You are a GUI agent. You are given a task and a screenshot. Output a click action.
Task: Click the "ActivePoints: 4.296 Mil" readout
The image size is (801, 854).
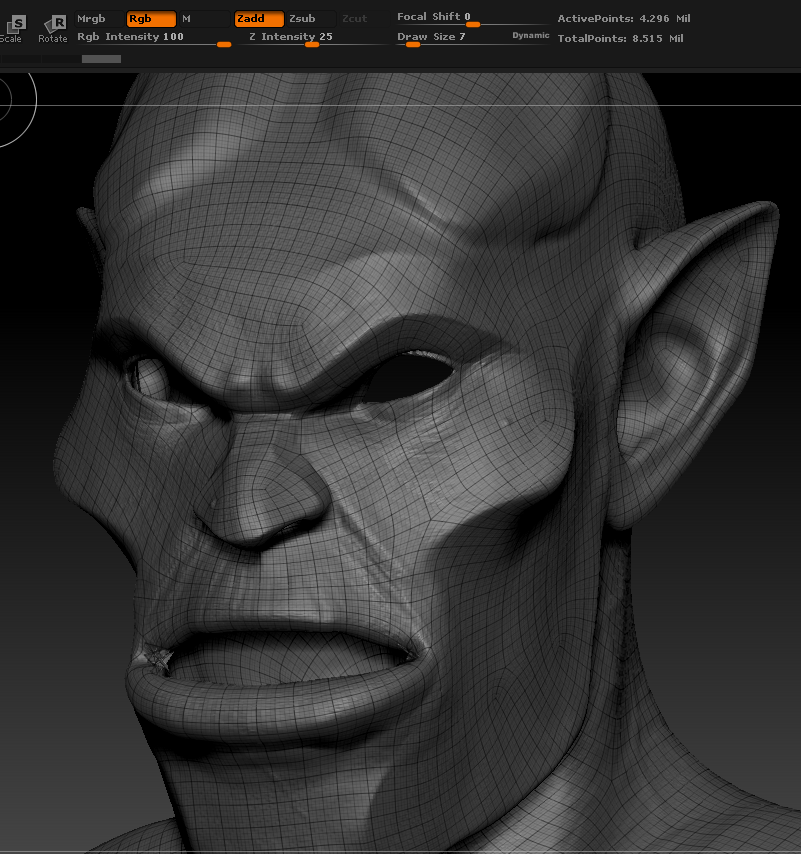[x=623, y=19]
